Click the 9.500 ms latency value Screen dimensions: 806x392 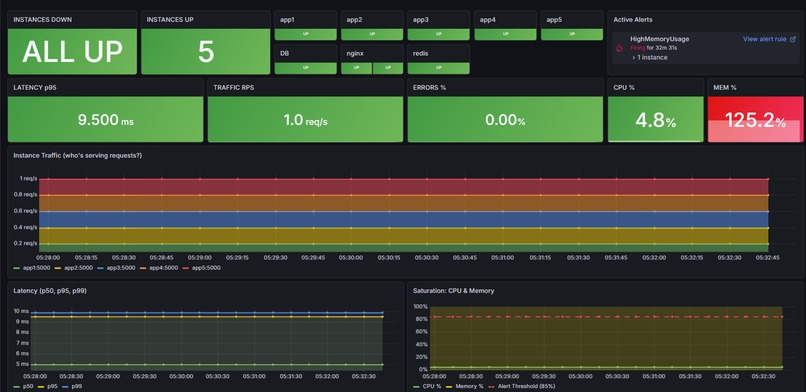point(105,120)
